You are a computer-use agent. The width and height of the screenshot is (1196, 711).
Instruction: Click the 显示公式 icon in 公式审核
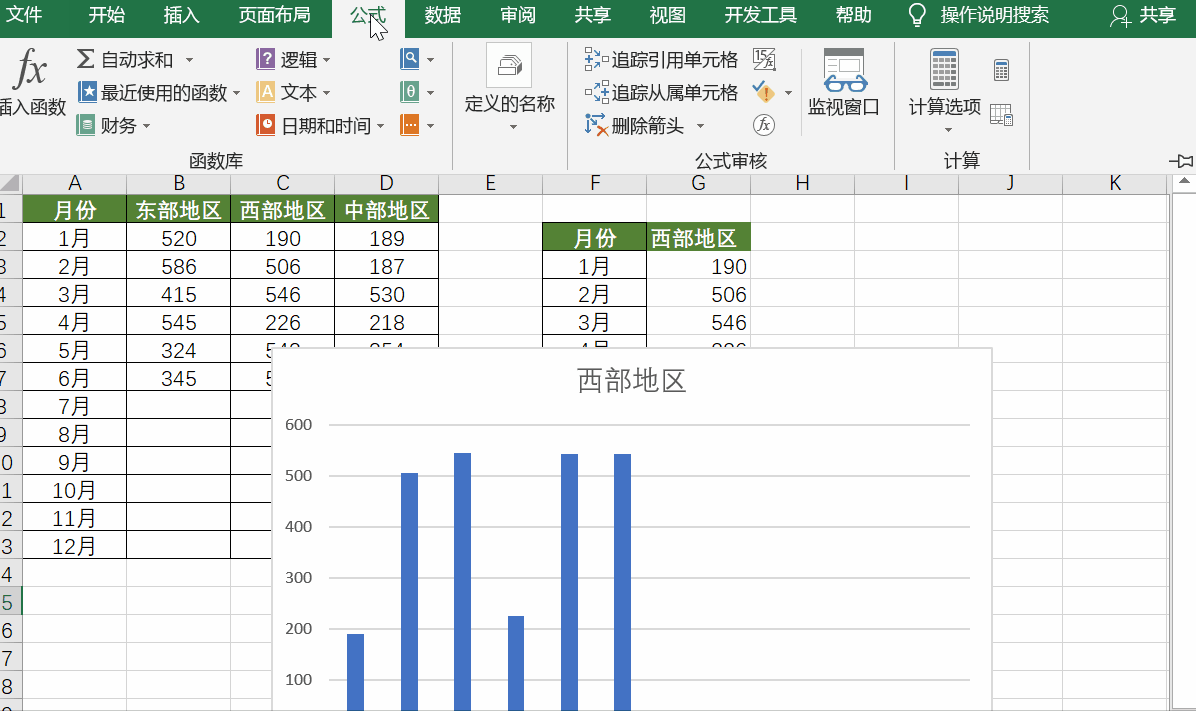(765, 59)
